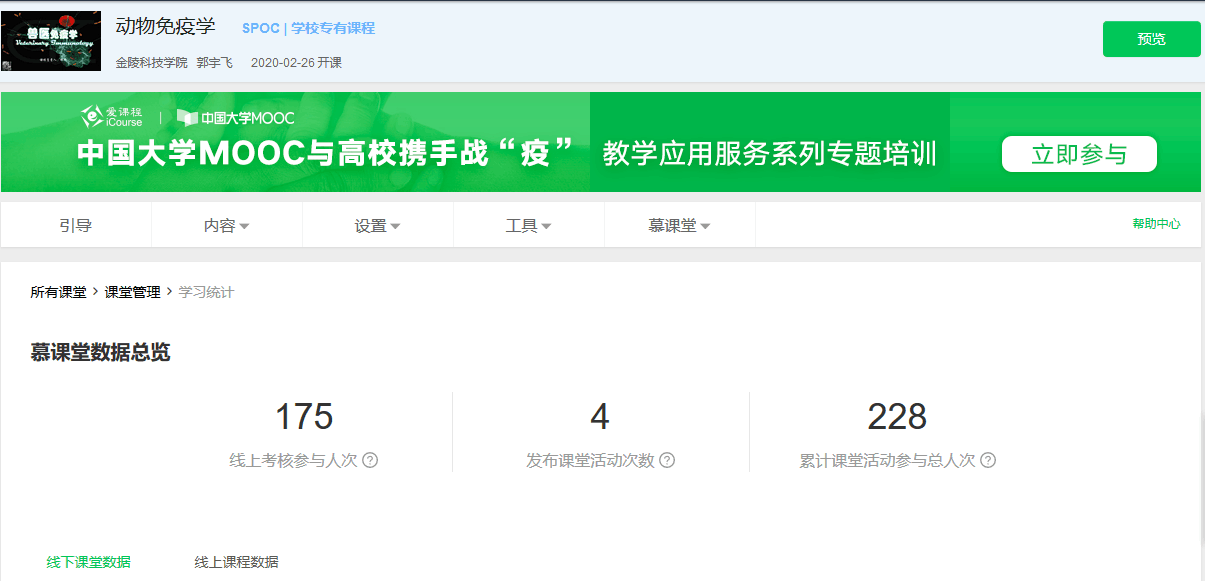The width and height of the screenshot is (1205, 581).
Task: Expand the 慕课堂 dropdown menu
Action: [680, 226]
